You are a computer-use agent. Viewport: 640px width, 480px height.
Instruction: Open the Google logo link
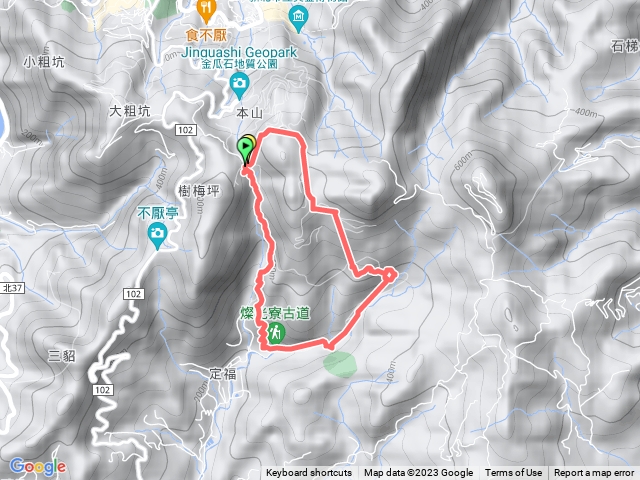(38, 467)
